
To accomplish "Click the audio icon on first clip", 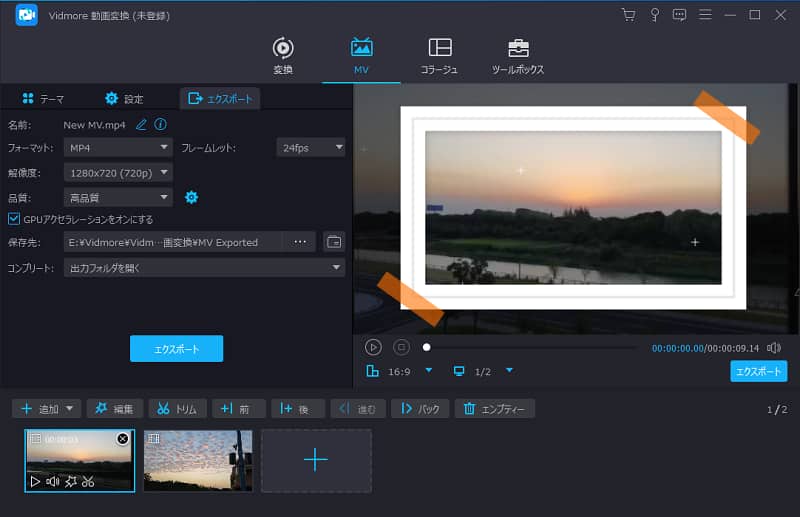I will tap(53, 481).
